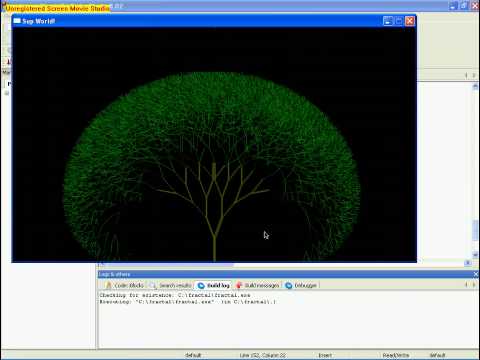Image resolution: width=480 pixels, height=360 pixels.
Task: Minimize the Code::Blocks main window
Action: coord(453,5)
